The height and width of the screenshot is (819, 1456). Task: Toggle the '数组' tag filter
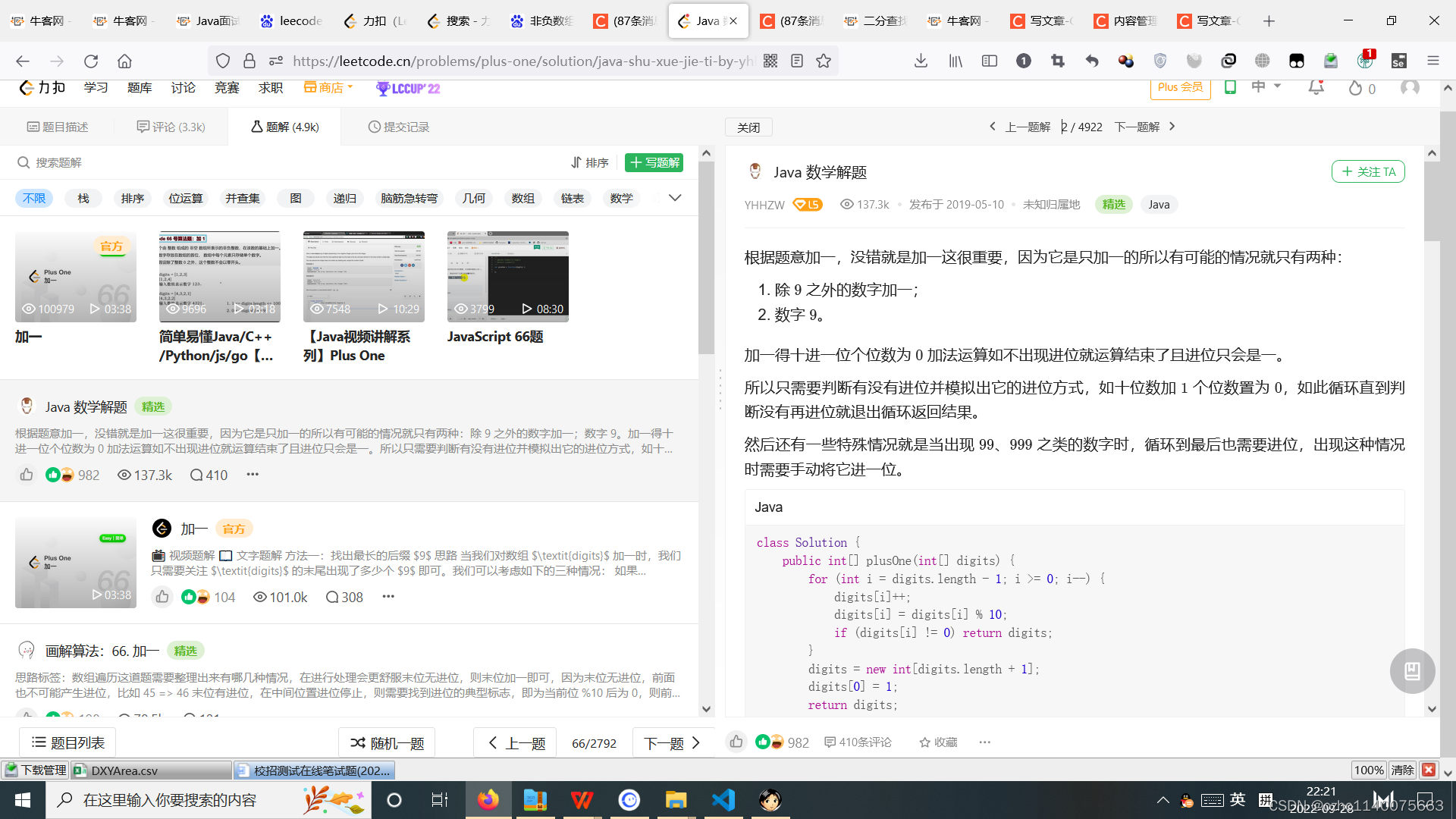pyautogui.click(x=523, y=198)
